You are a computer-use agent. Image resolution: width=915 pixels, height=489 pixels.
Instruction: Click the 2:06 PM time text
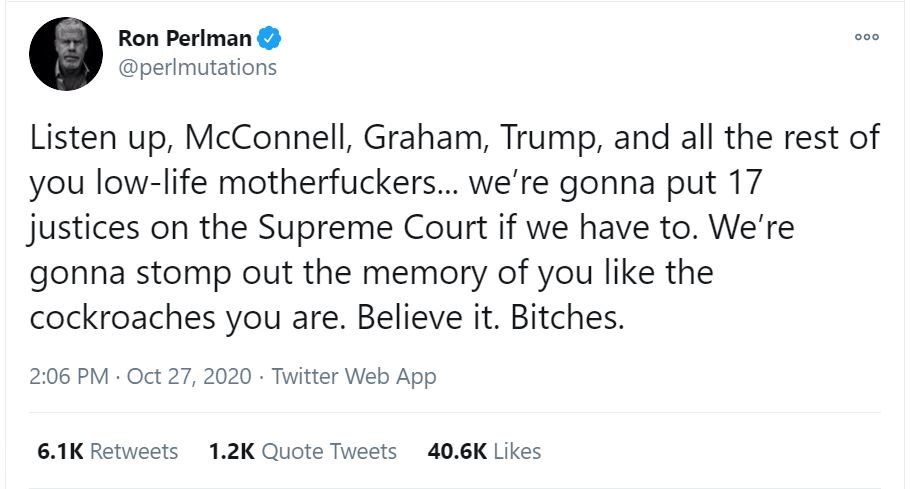(x=70, y=377)
